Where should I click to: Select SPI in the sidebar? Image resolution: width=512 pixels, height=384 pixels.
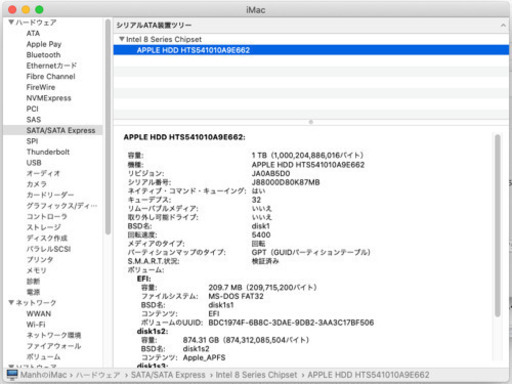(32, 141)
